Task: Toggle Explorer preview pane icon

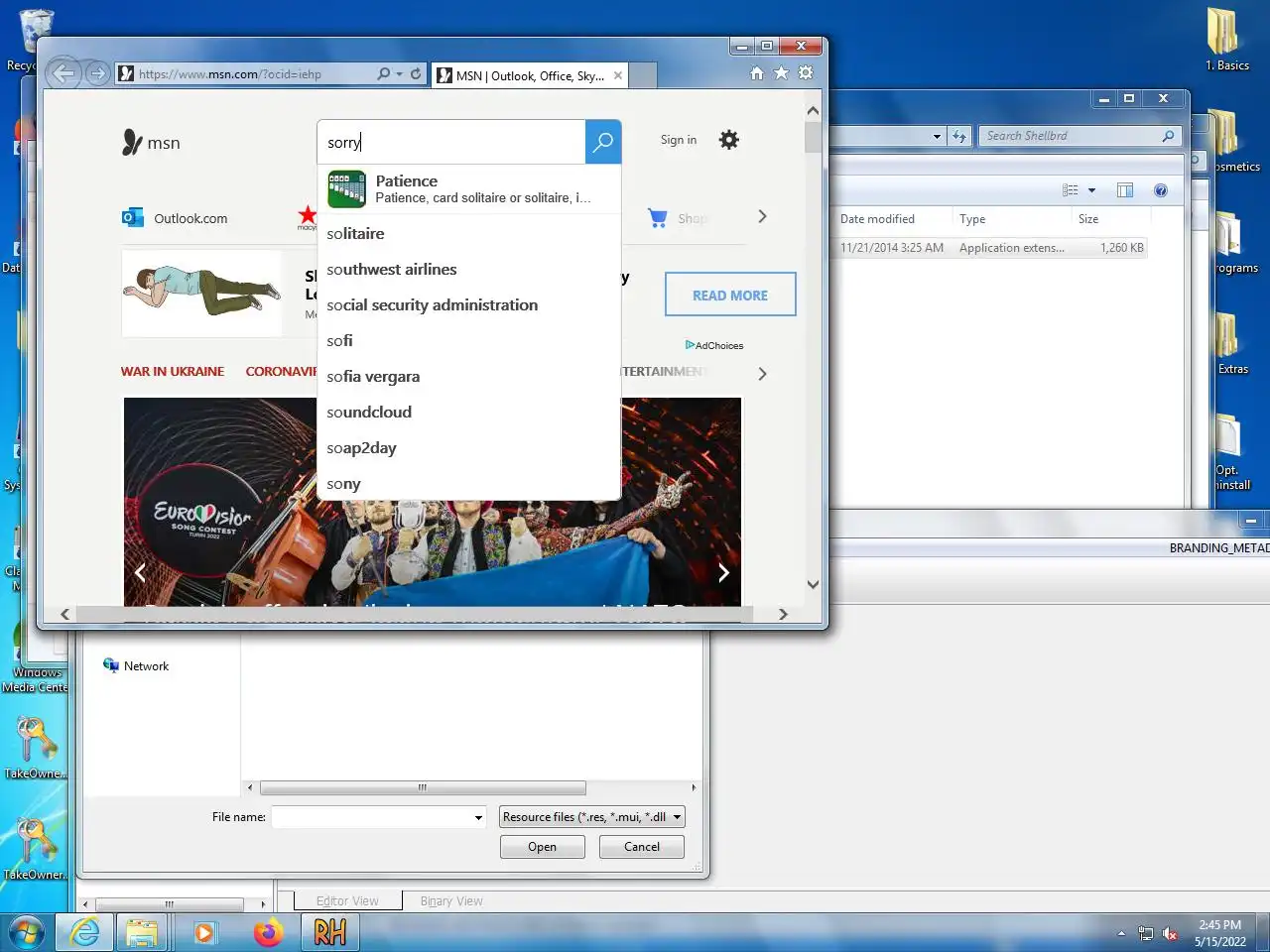Action: [x=1125, y=190]
